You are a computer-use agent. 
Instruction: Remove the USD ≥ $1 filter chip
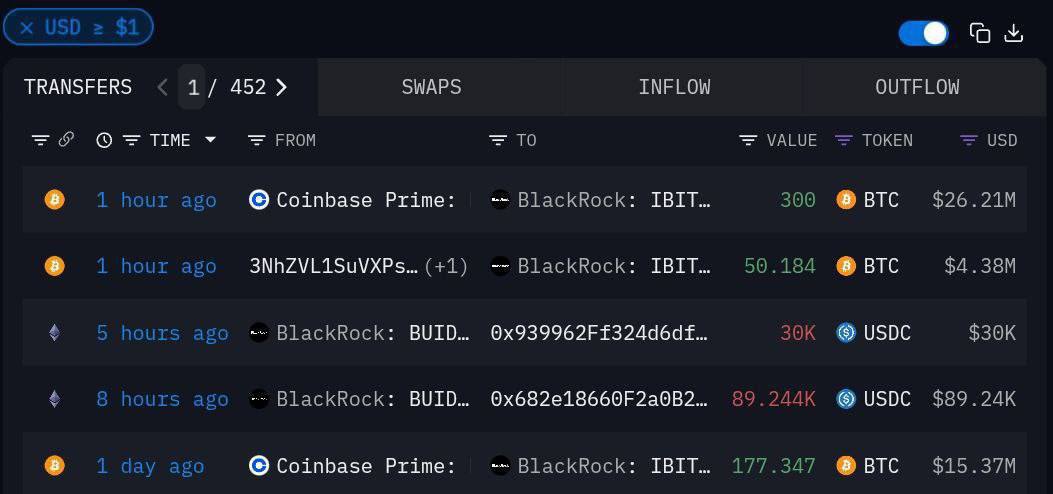pyautogui.click(x=27, y=28)
